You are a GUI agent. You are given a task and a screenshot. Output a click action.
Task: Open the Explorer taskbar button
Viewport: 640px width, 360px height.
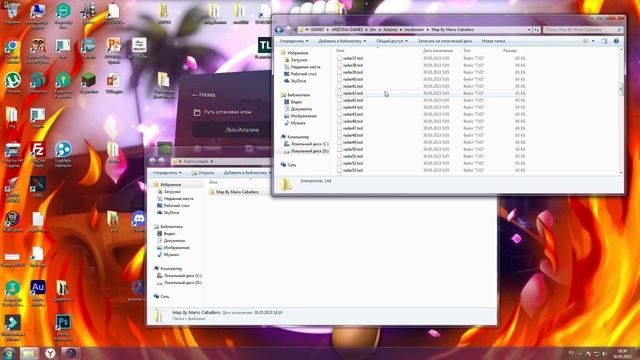click(29, 353)
